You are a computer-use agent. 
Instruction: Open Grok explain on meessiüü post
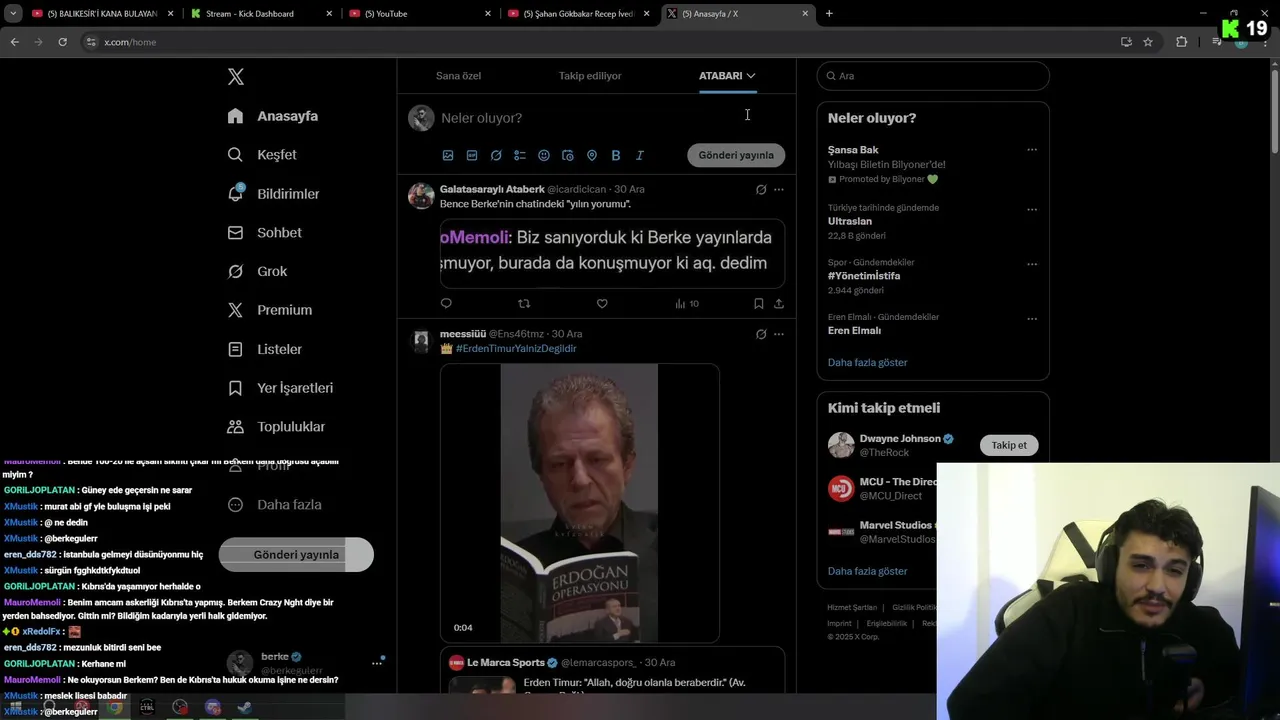[x=761, y=334]
